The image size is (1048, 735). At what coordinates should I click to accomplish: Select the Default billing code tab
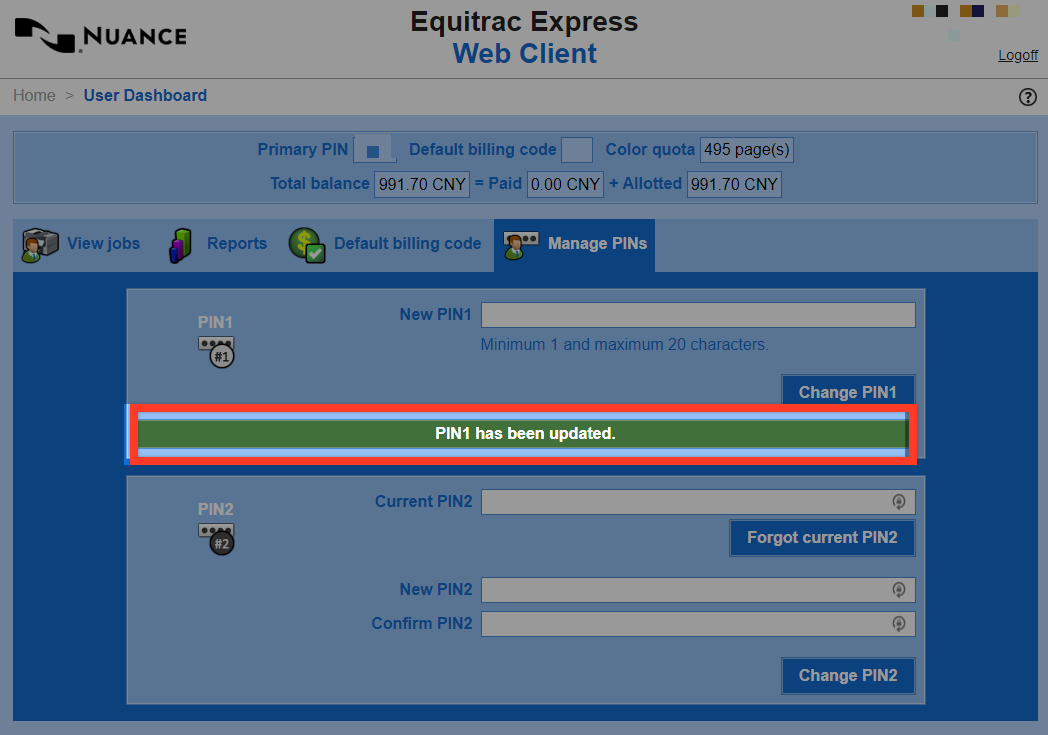tap(385, 245)
